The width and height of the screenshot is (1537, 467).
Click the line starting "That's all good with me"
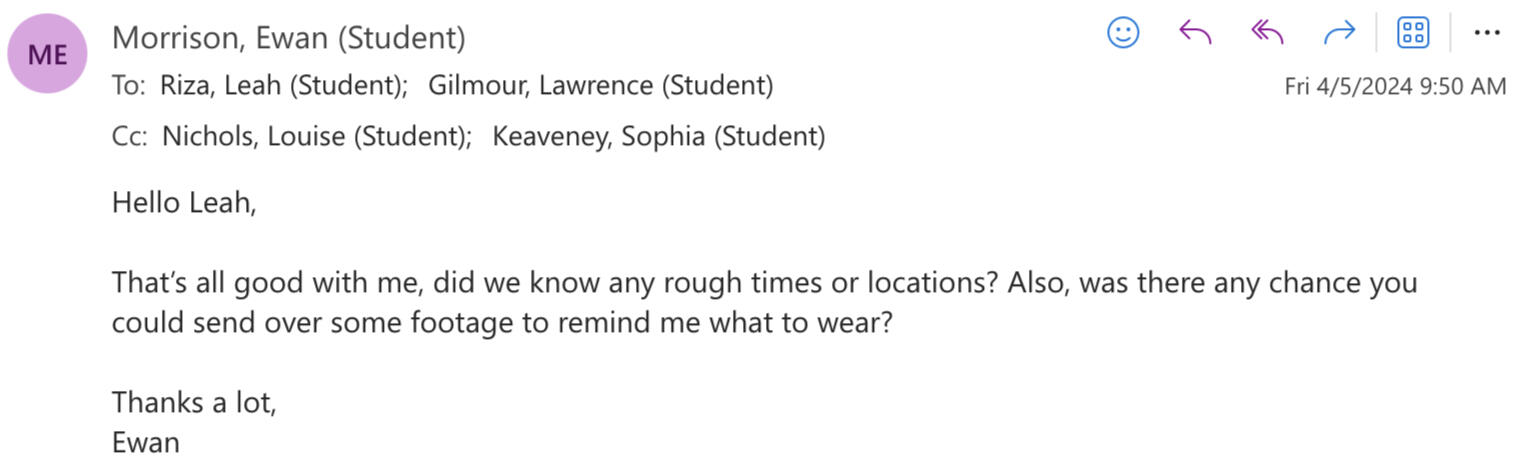(x=763, y=283)
